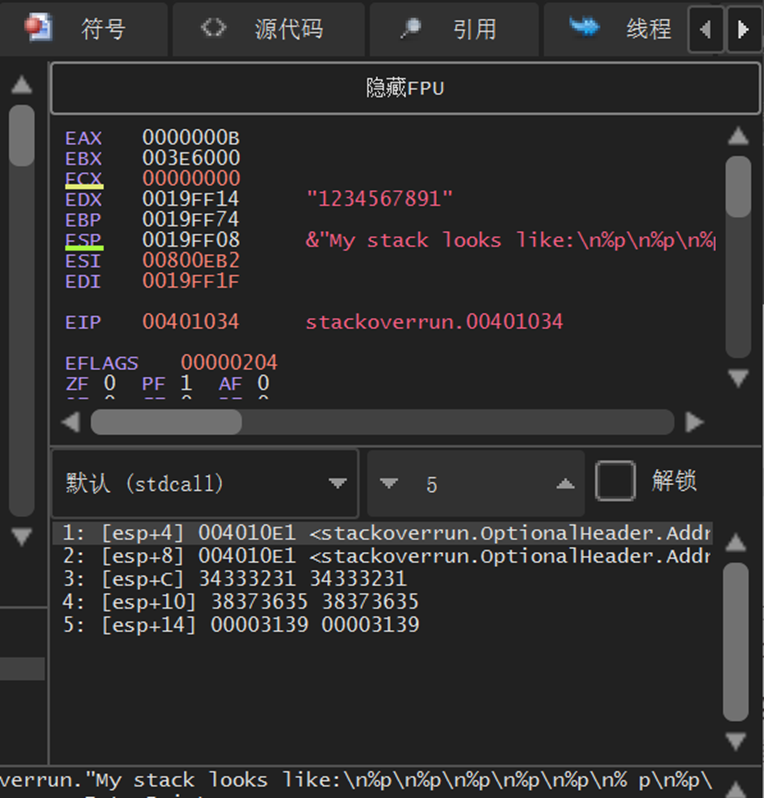Screen dimensions: 764x798
Task: Click the stackoverrun.00401034 EIP label
Action: [x=434, y=322]
